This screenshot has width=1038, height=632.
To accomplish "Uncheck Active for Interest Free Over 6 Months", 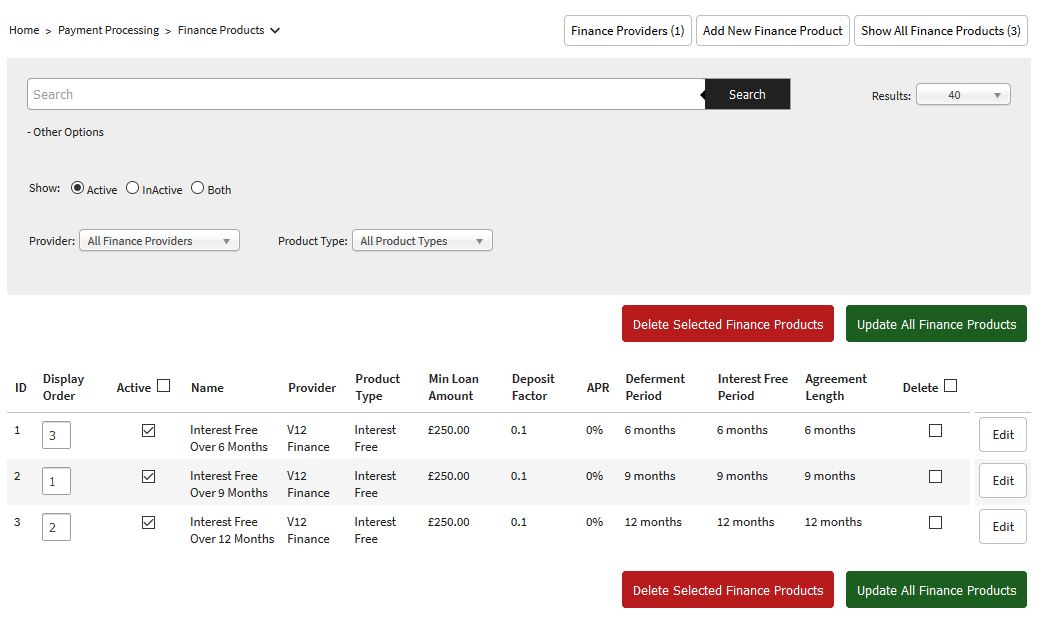I will [148, 430].
